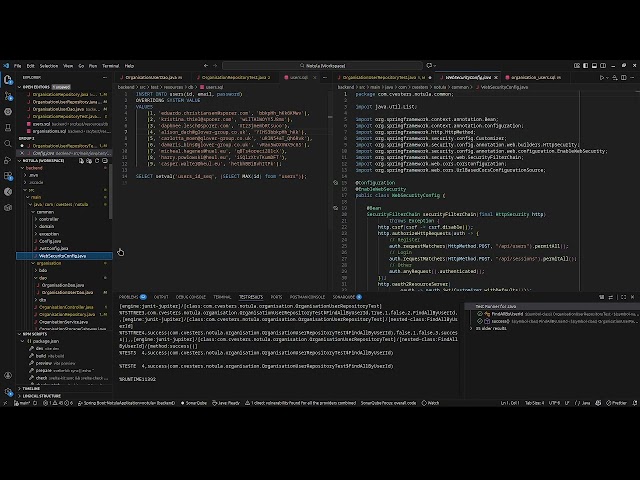Open errors and warnings count in status bar
Image resolution: width=640 pixels, height=480 pixels.
[58, 403]
